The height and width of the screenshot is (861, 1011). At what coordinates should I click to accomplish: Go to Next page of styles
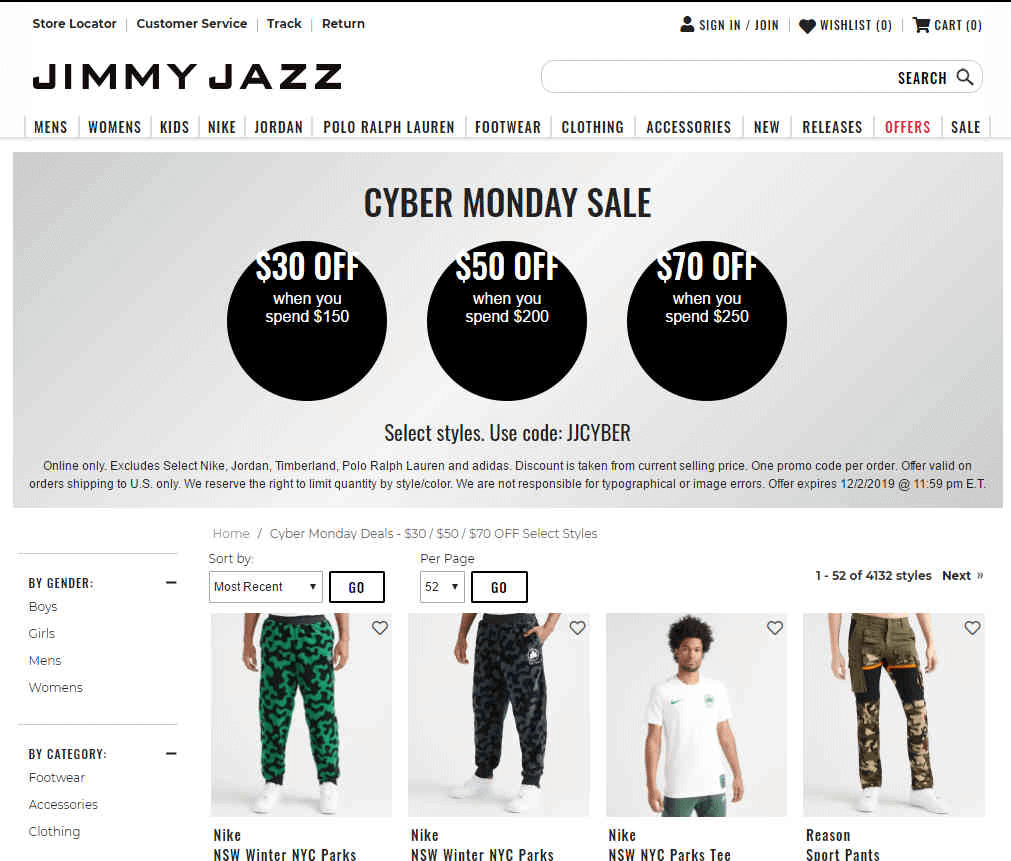click(x=962, y=575)
